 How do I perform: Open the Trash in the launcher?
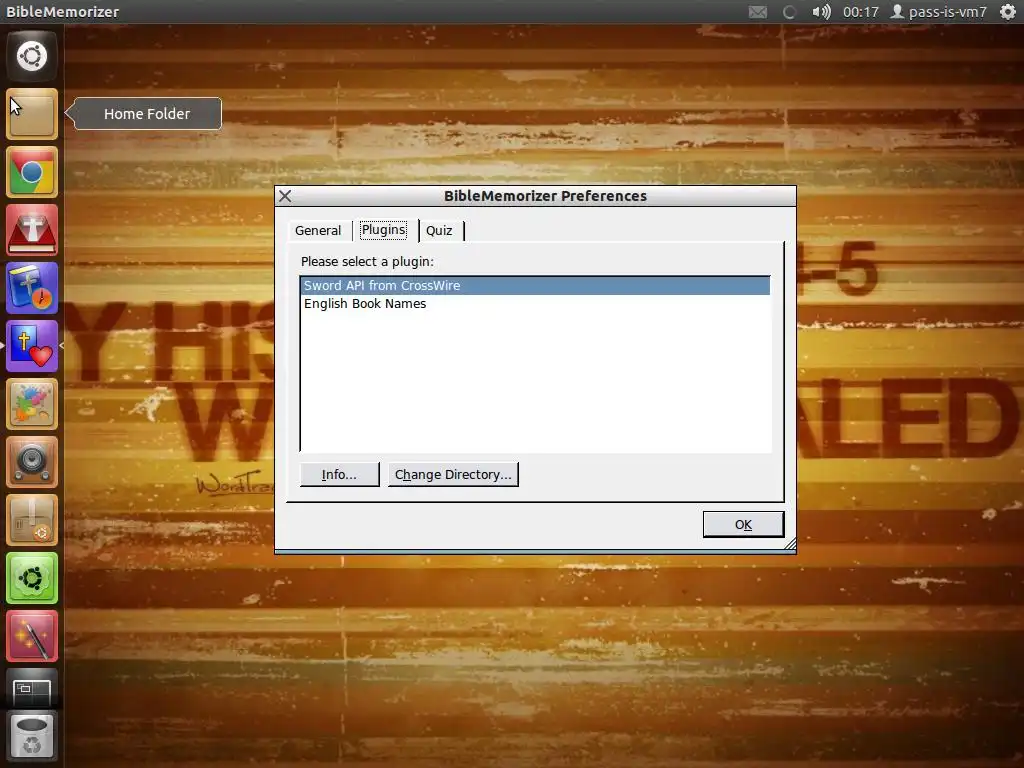(31, 738)
